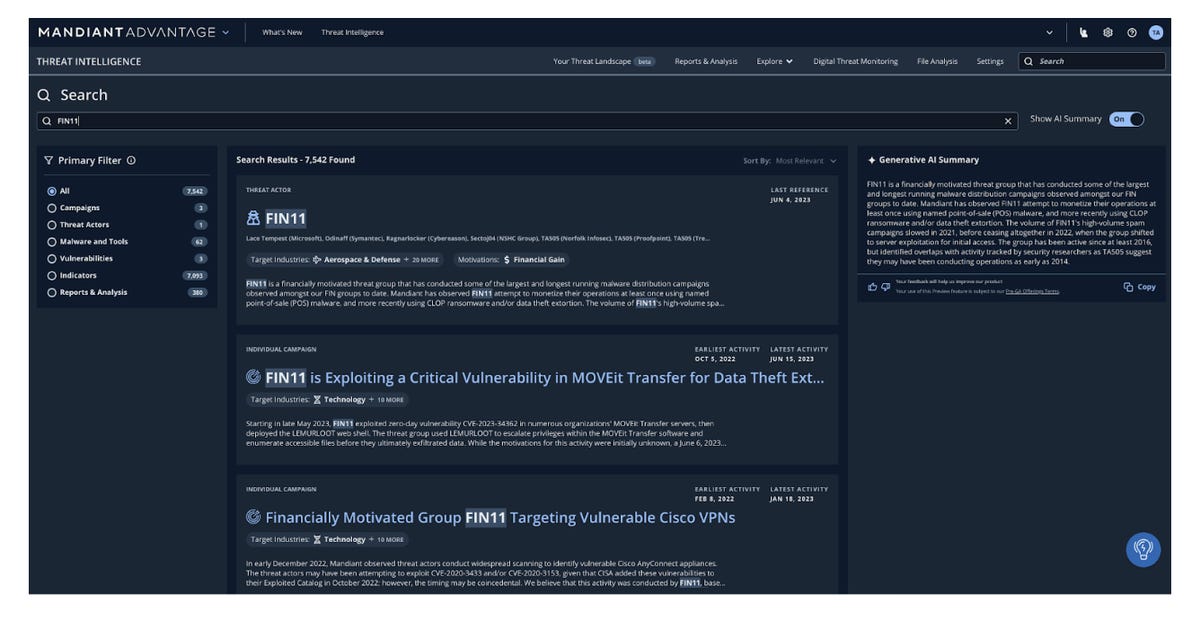This screenshot has height=622, width=1200.
Task: Click the magnifier icon in main search field
Action: point(46,121)
